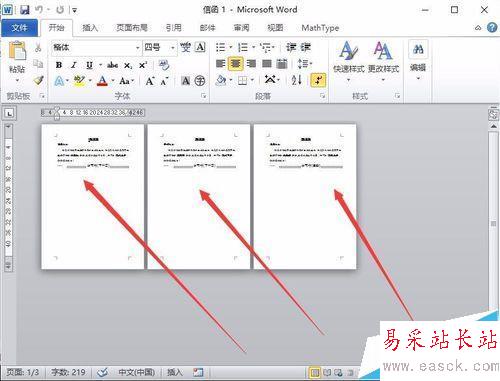This screenshot has width=500, height=381.
Task: Click Increase Indent icon
Action: [x=306, y=47]
